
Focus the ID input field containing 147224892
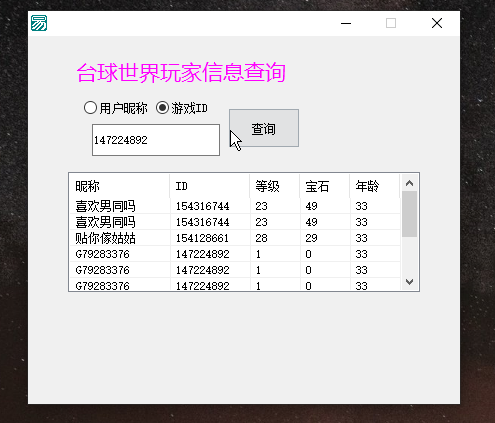pyautogui.click(x=156, y=140)
